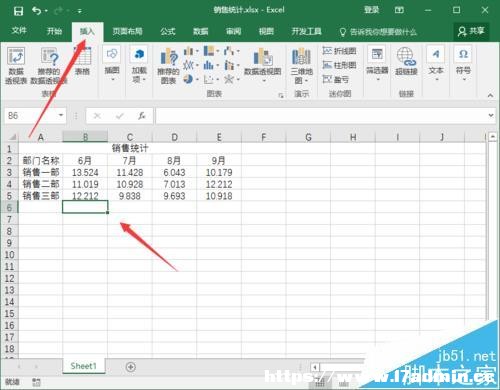Screen dimensions: 500x390
Task: Open the 符号 (Symbols) dropdown
Action: coord(463,64)
